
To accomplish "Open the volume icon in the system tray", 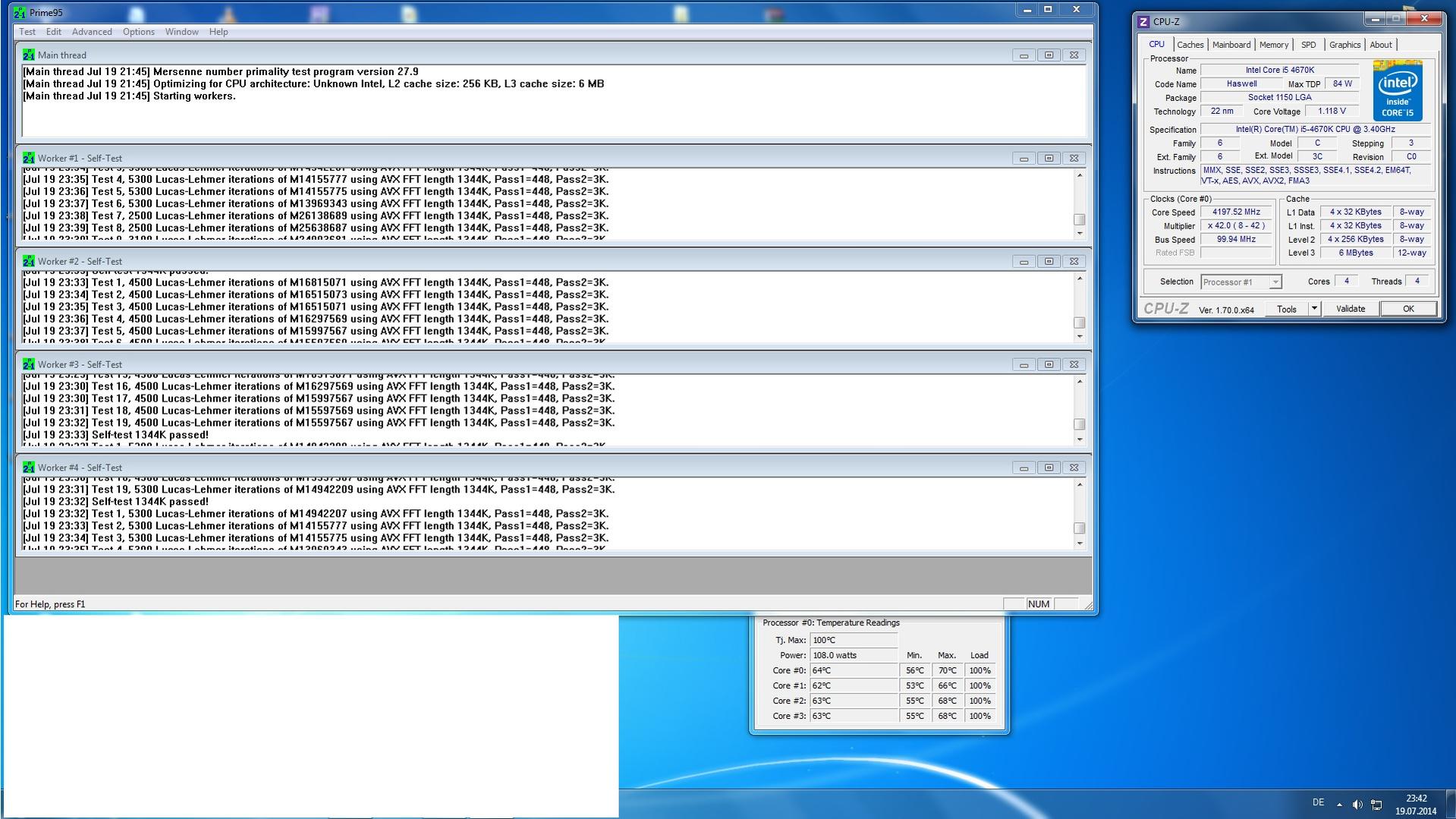I will (1357, 805).
